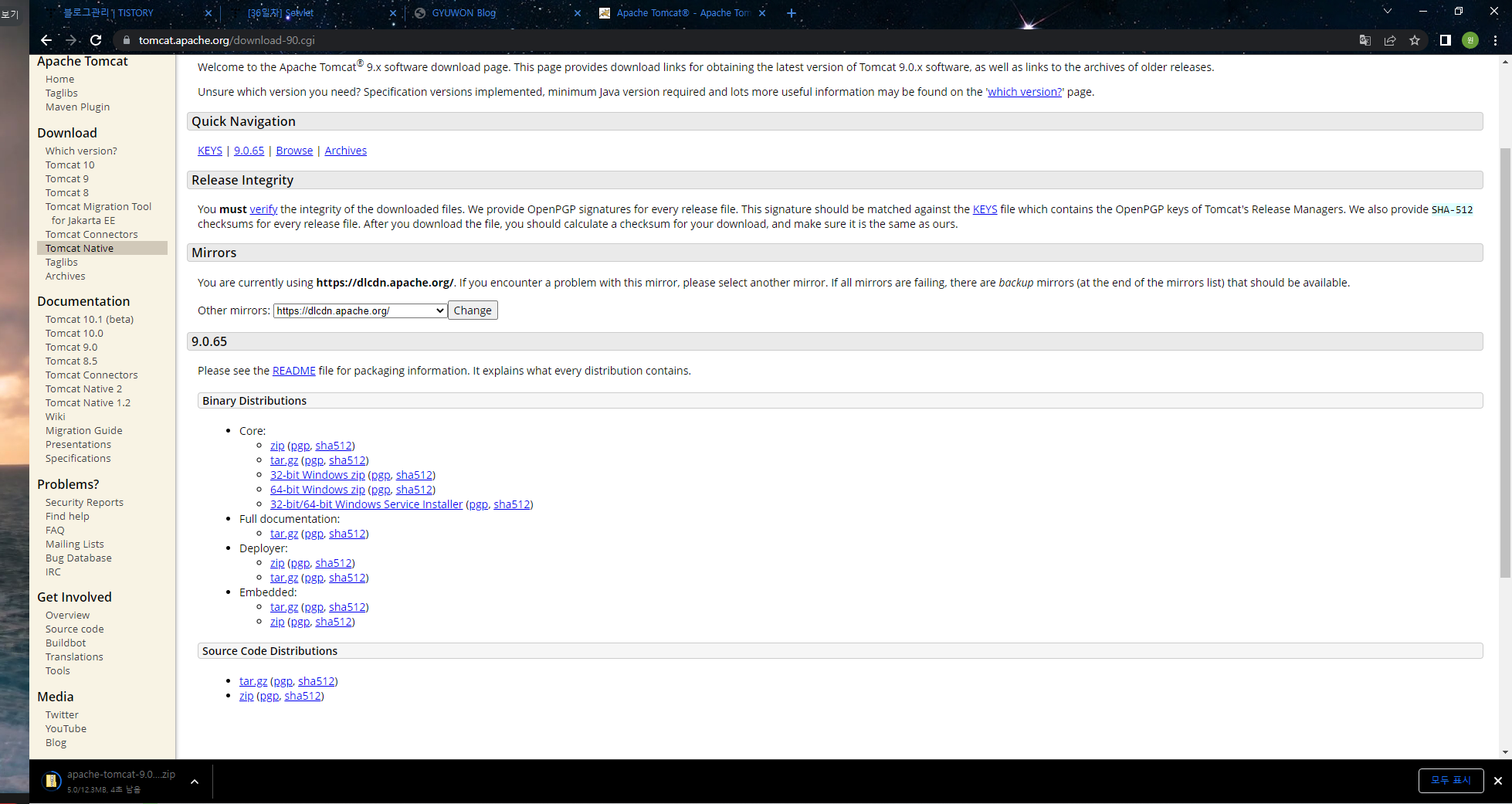Open the tab search chevron
The width and height of the screenshot is (1512, 804).
click(1387, 12)
